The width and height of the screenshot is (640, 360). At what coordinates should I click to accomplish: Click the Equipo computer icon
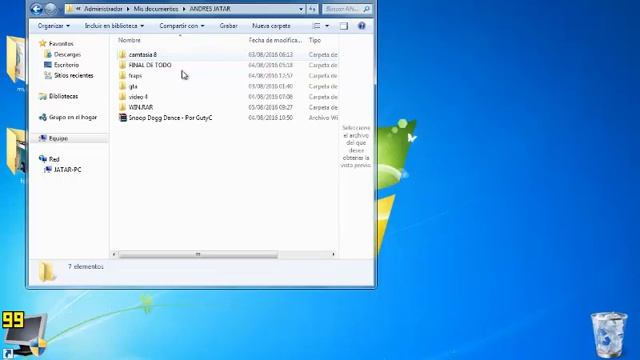click(x=42, y=138)
